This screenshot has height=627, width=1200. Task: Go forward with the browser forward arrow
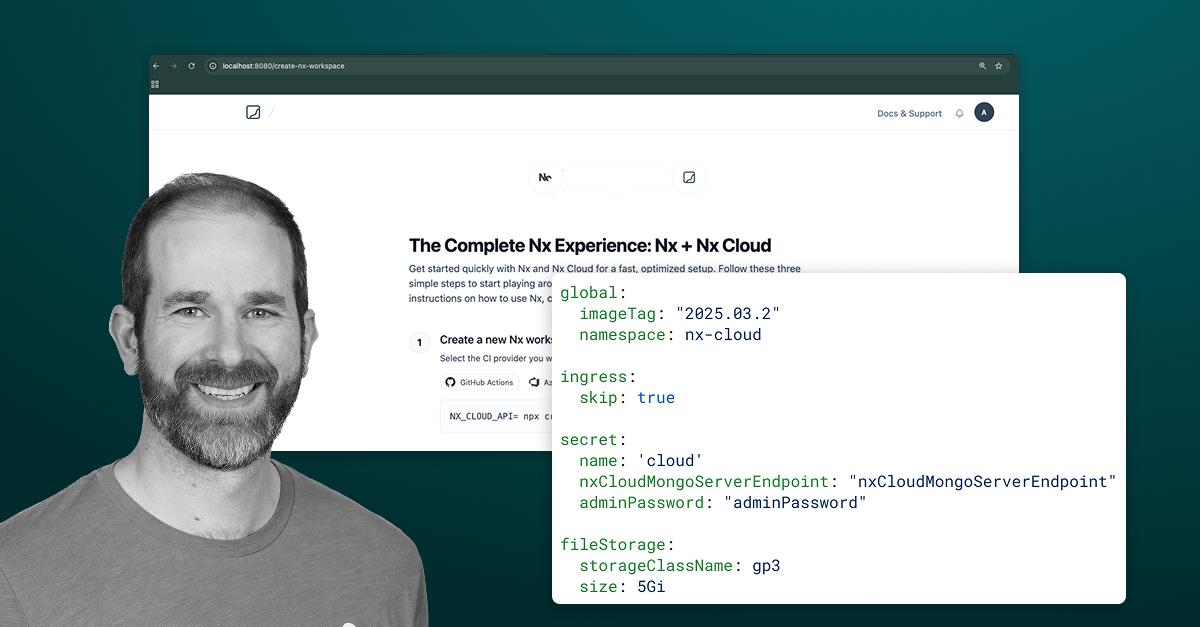coord(172,66)
